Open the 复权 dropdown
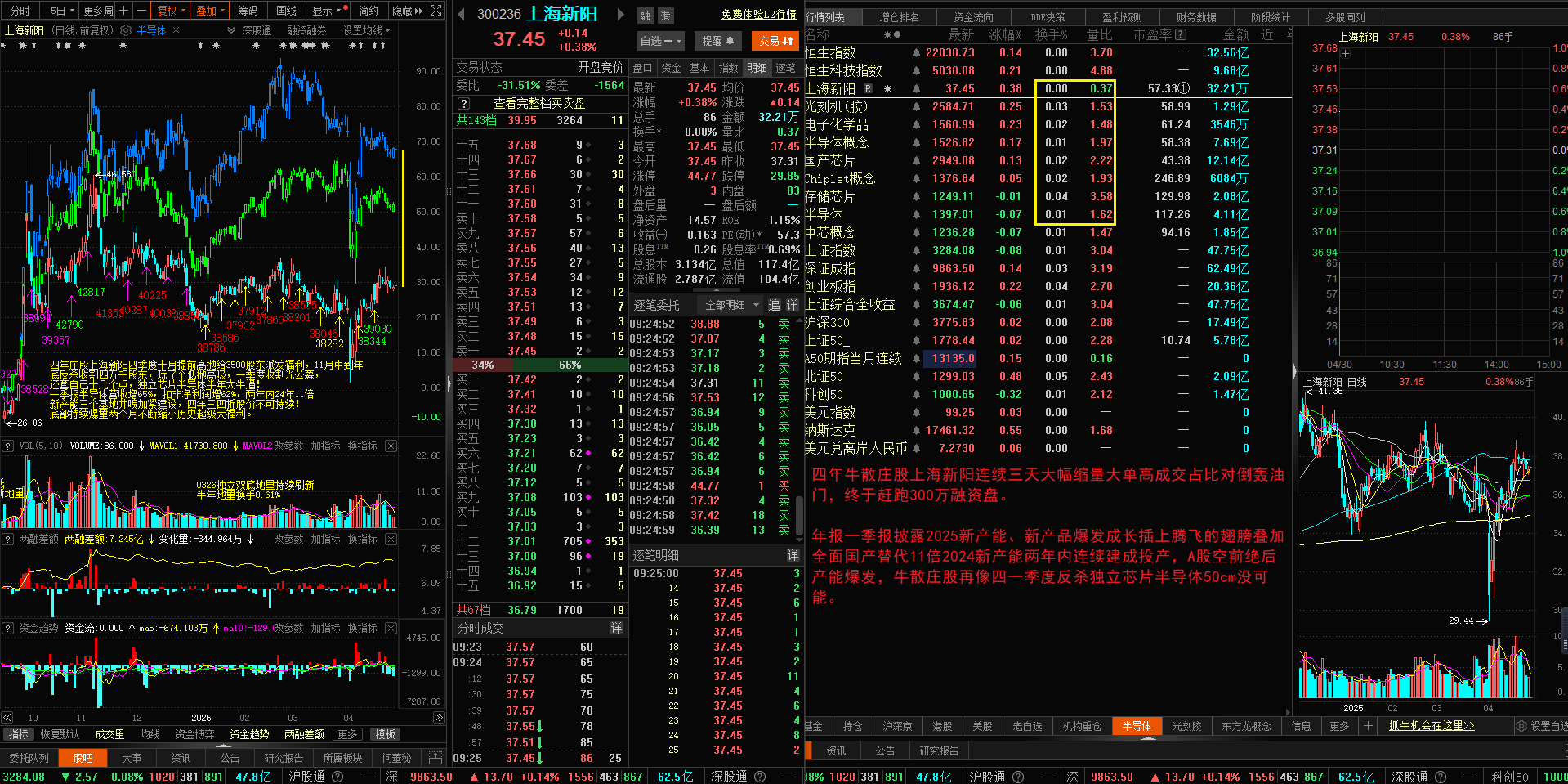1568x784 pixels. [172, 11]
